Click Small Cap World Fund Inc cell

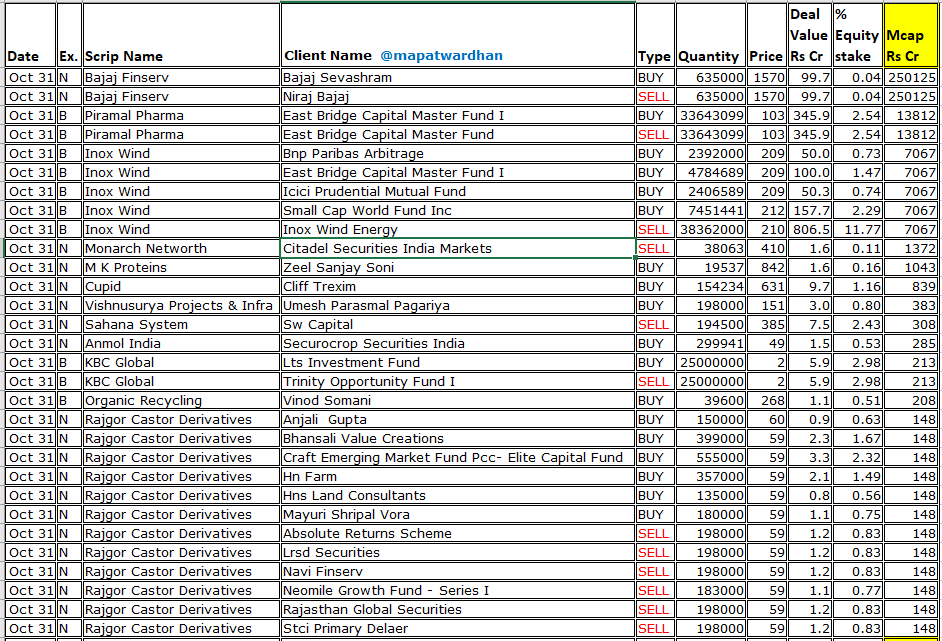coord(458,210)
